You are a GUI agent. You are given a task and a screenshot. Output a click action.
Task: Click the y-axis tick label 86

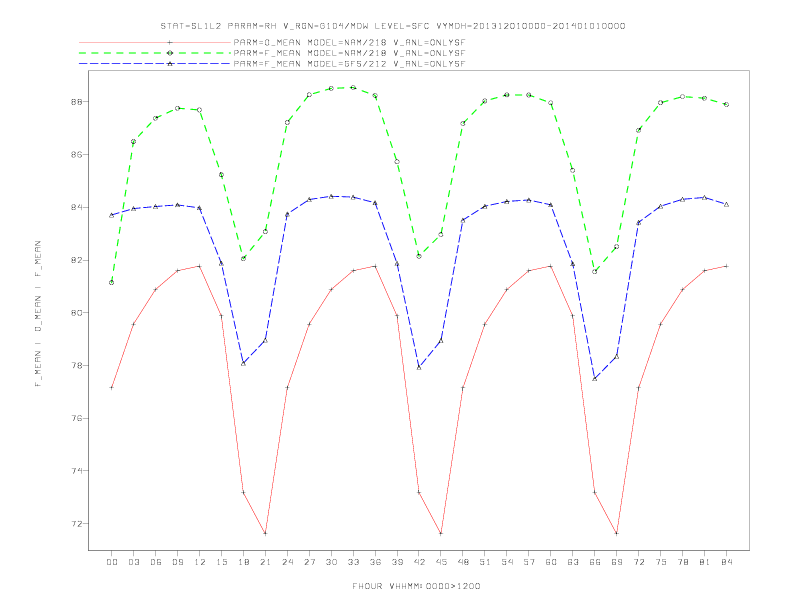click(x=77, y=155)
